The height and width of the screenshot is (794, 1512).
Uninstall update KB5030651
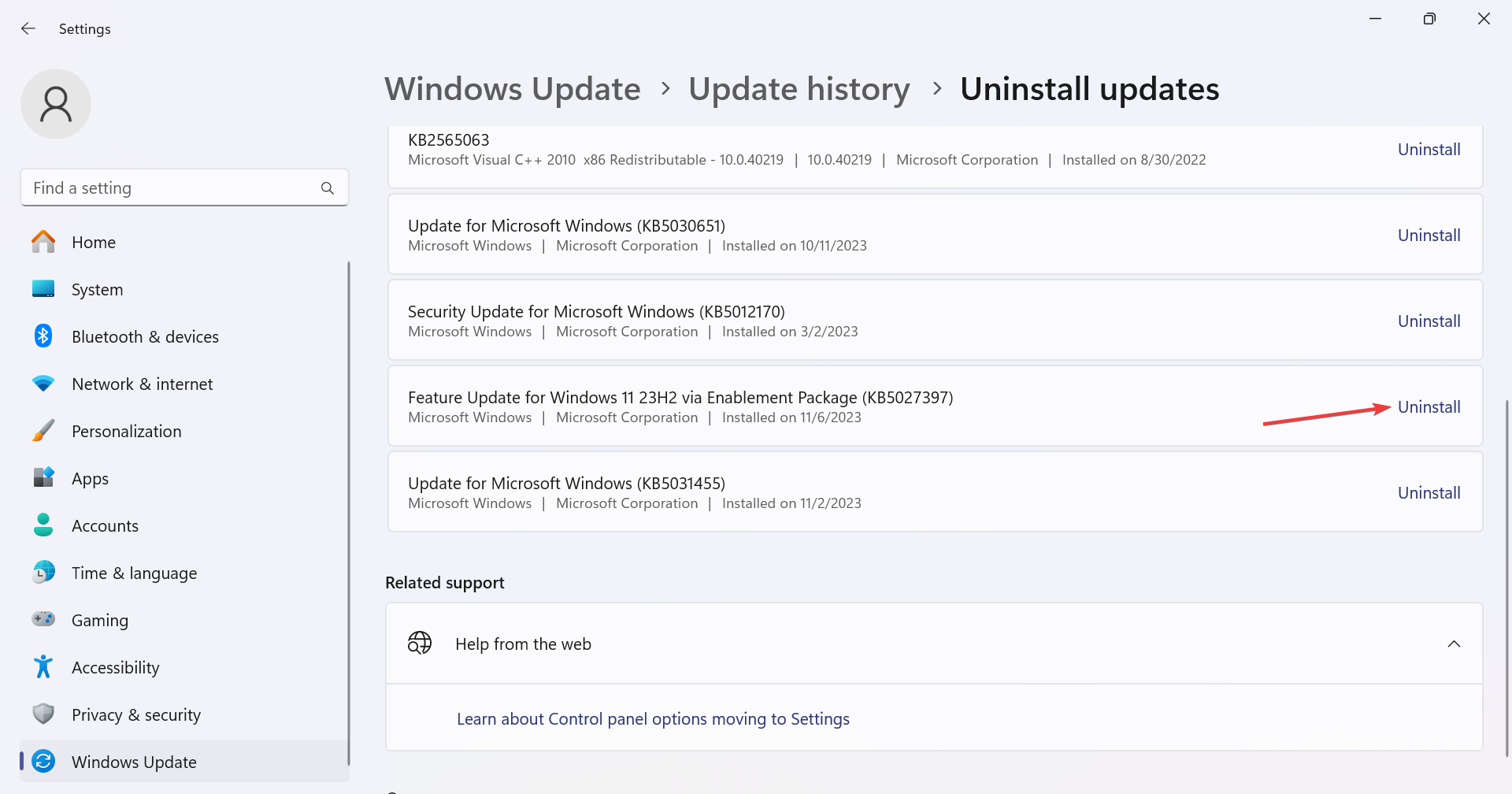coord(1429,236)
